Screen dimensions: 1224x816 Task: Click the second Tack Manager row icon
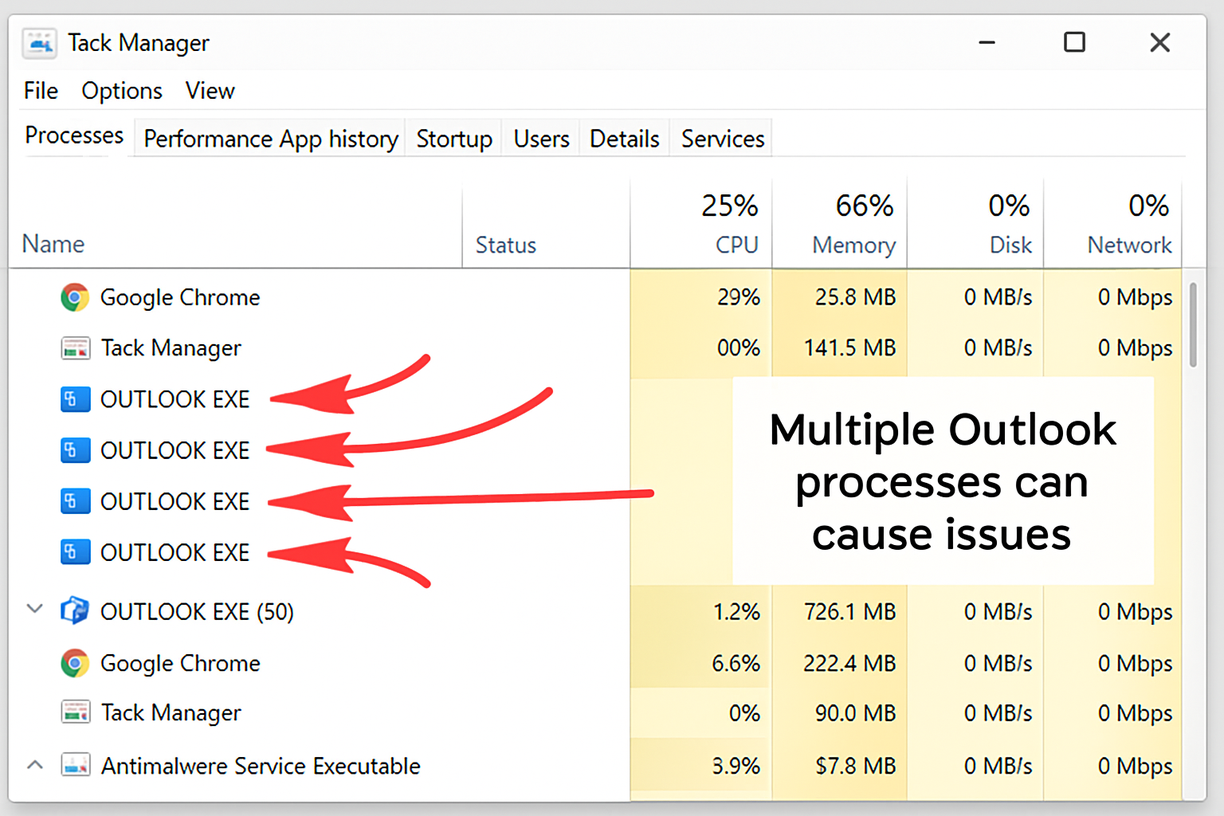(x=74, y=713)
